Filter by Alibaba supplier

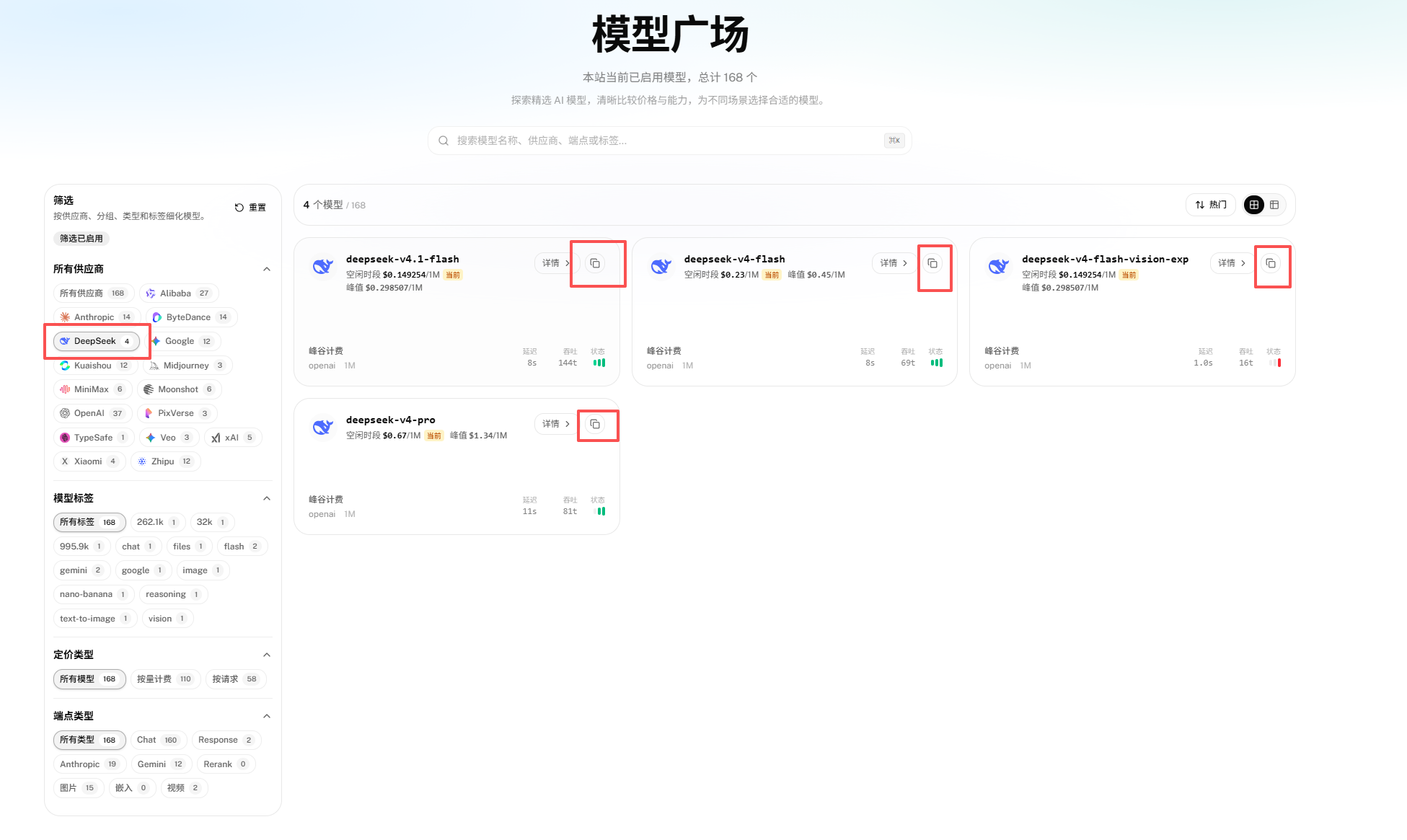coord(179,293)
